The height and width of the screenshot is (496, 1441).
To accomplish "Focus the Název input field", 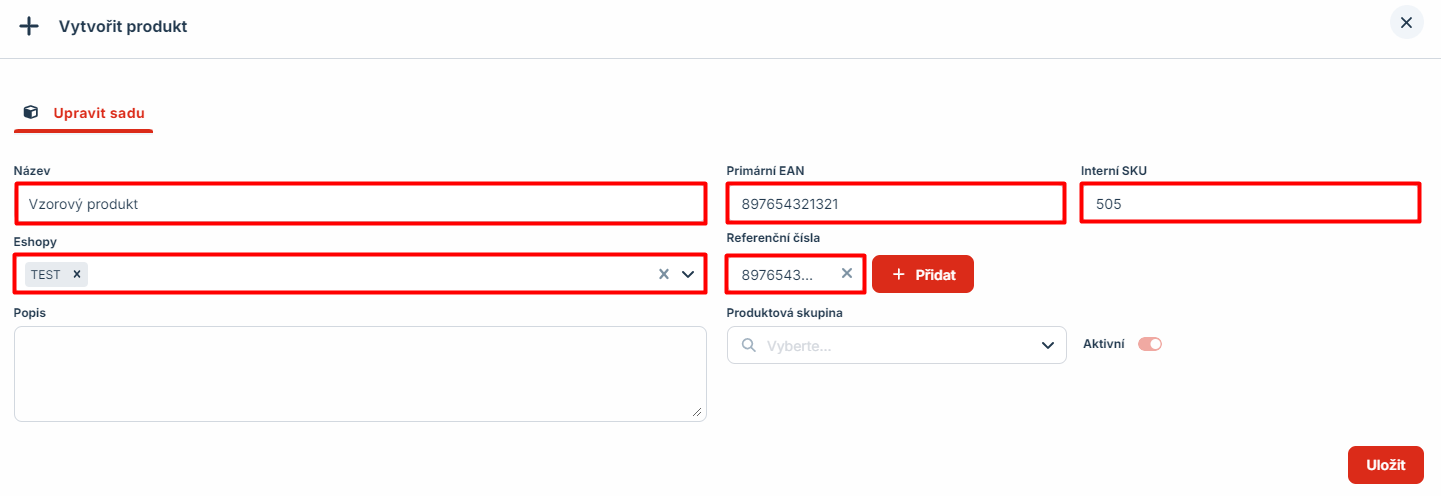I will tap(361, 203).
